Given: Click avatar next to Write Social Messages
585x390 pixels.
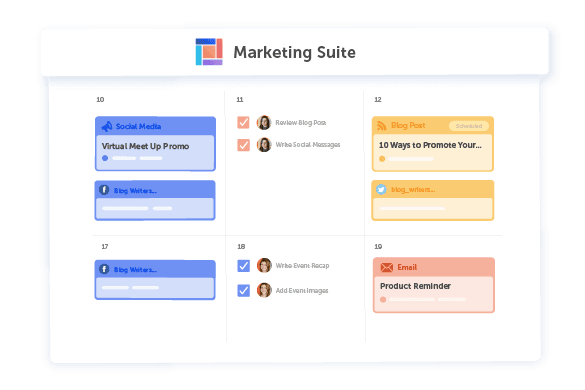Looking at the screenshot, I should [x=264, y=145].
